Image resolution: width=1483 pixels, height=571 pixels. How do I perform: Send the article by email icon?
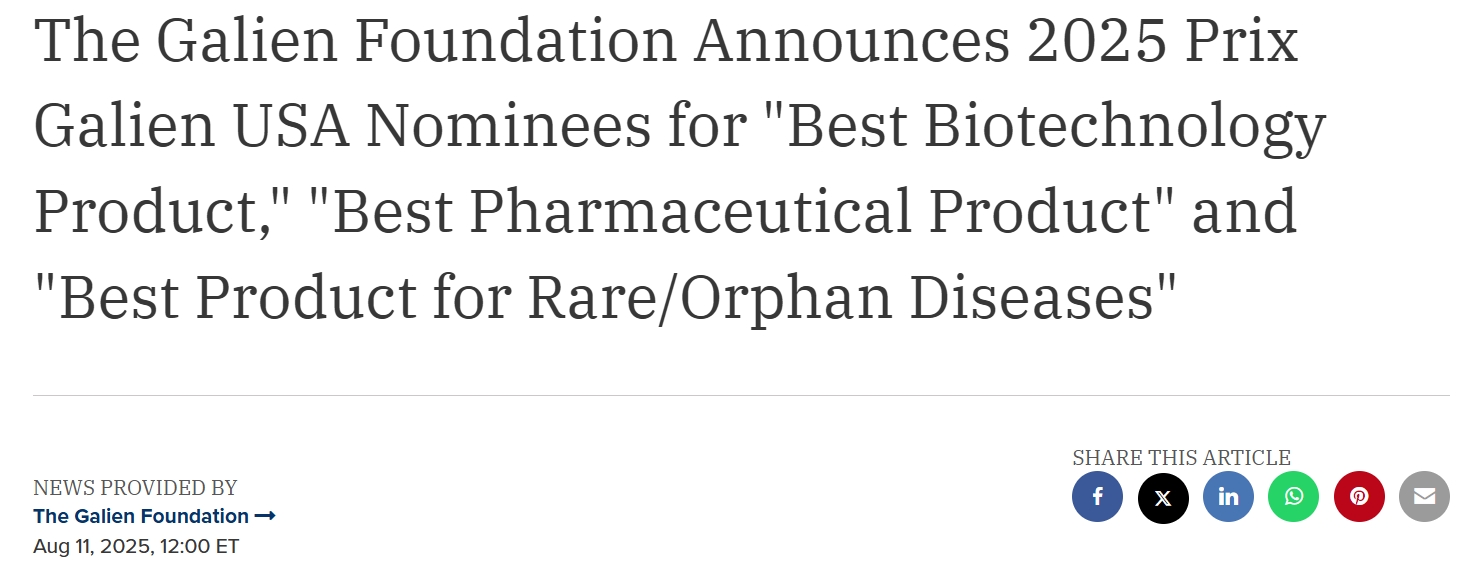click(1424, 497)
